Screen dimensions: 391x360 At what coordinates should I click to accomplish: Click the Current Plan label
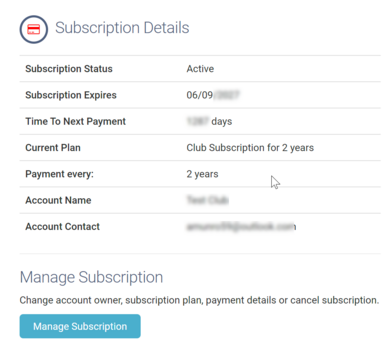pos(53,148)
